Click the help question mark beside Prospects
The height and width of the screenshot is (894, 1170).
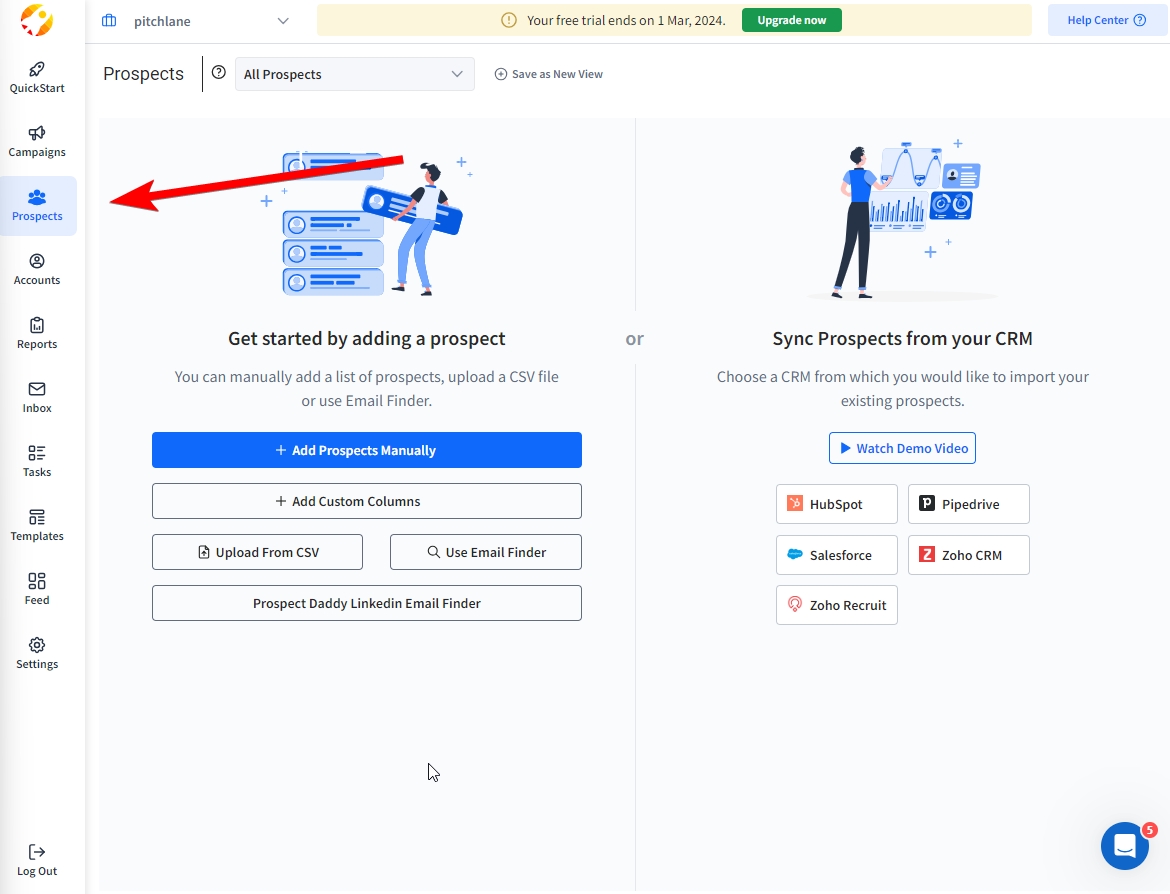[219, 73]
